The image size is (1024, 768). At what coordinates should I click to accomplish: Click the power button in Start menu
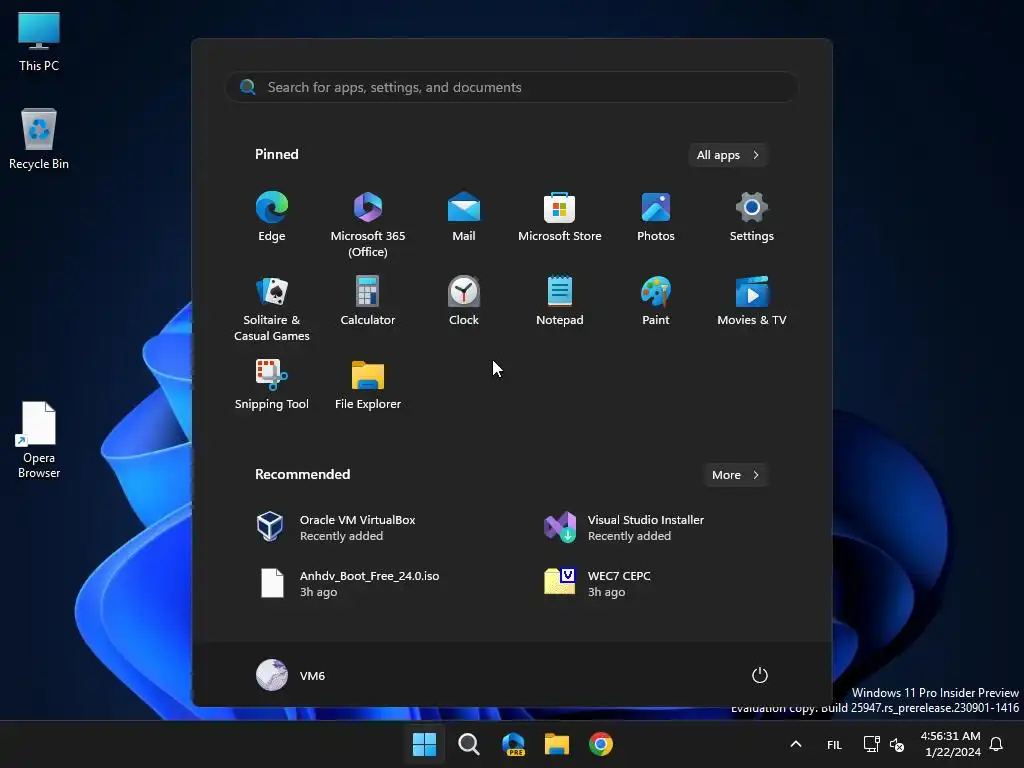coord(760,675)
